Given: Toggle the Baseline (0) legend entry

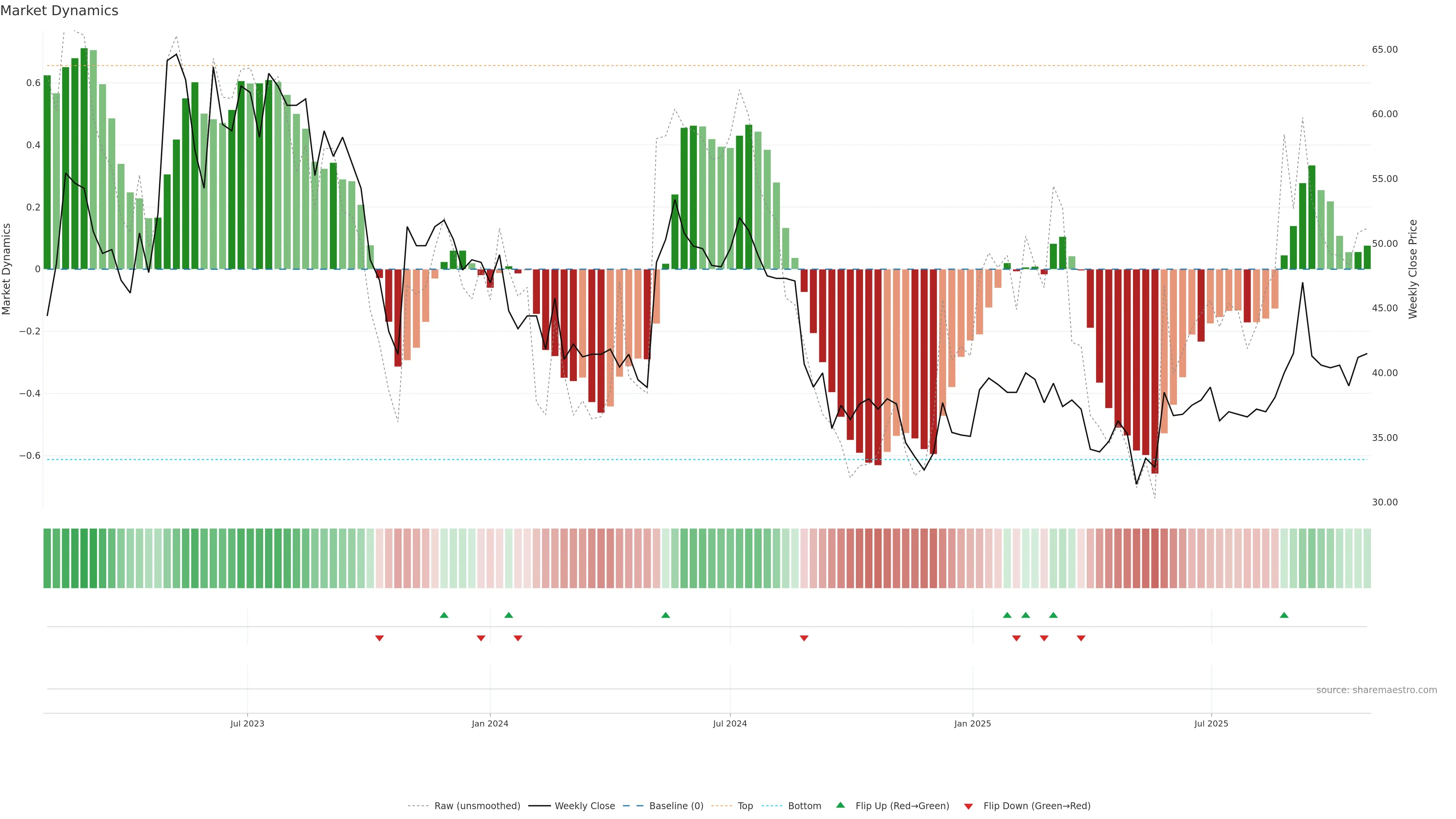Looking at the screenshot, I should coord(676,806).
